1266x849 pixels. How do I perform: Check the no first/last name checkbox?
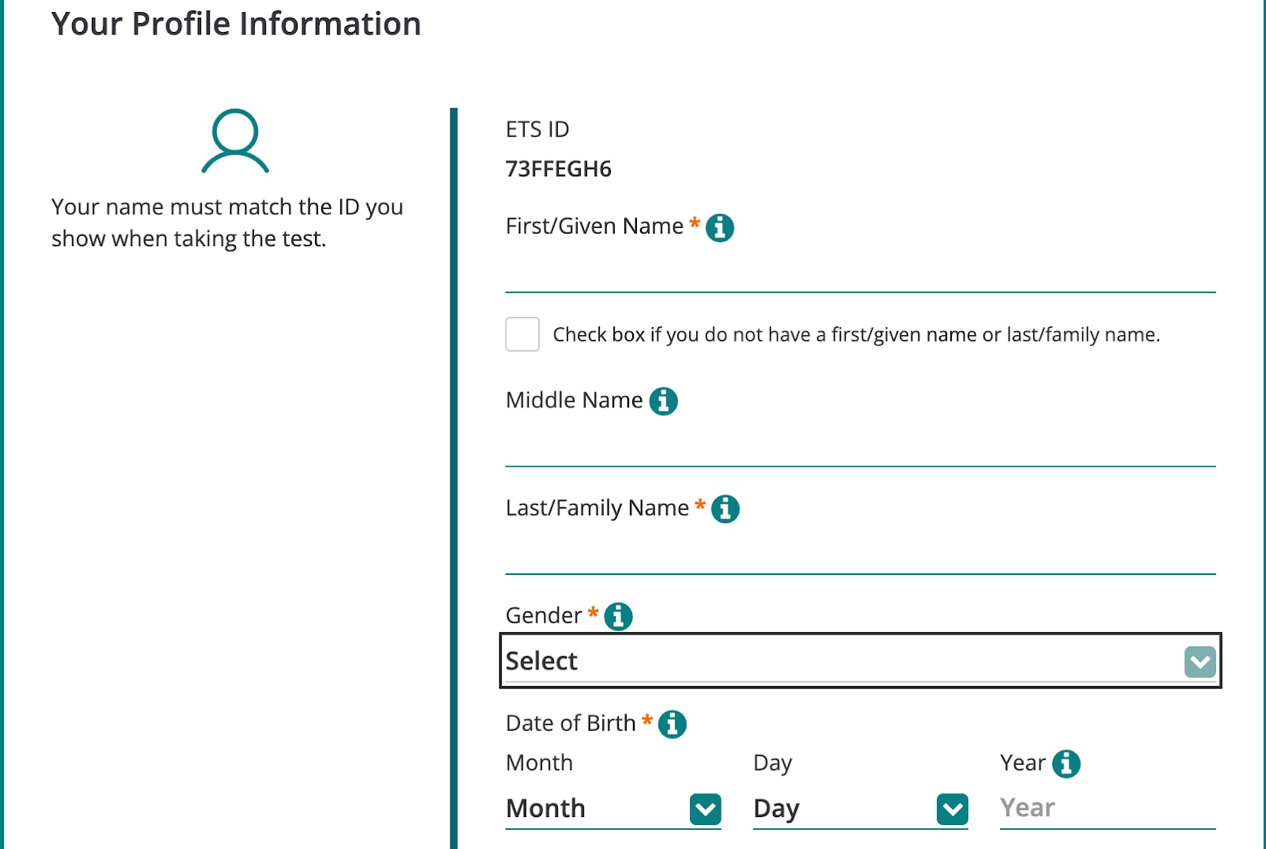point(522,335)
